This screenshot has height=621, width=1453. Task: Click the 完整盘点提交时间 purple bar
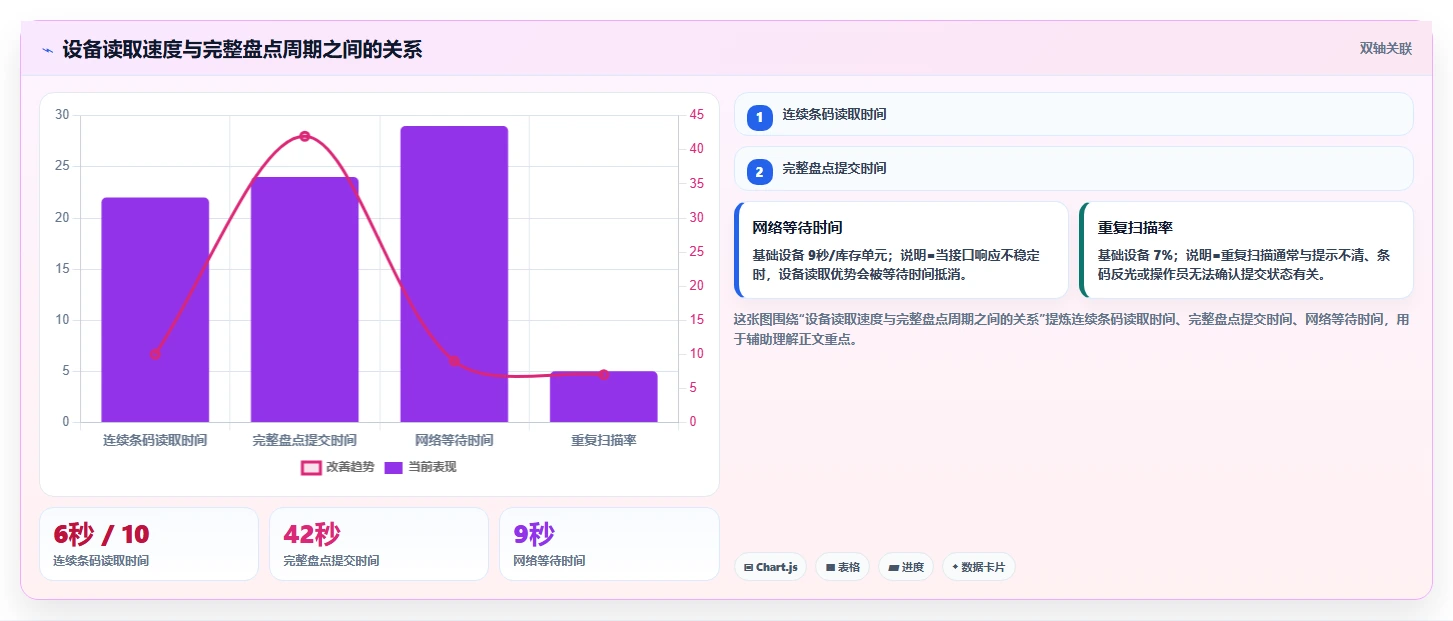point(305,300)
